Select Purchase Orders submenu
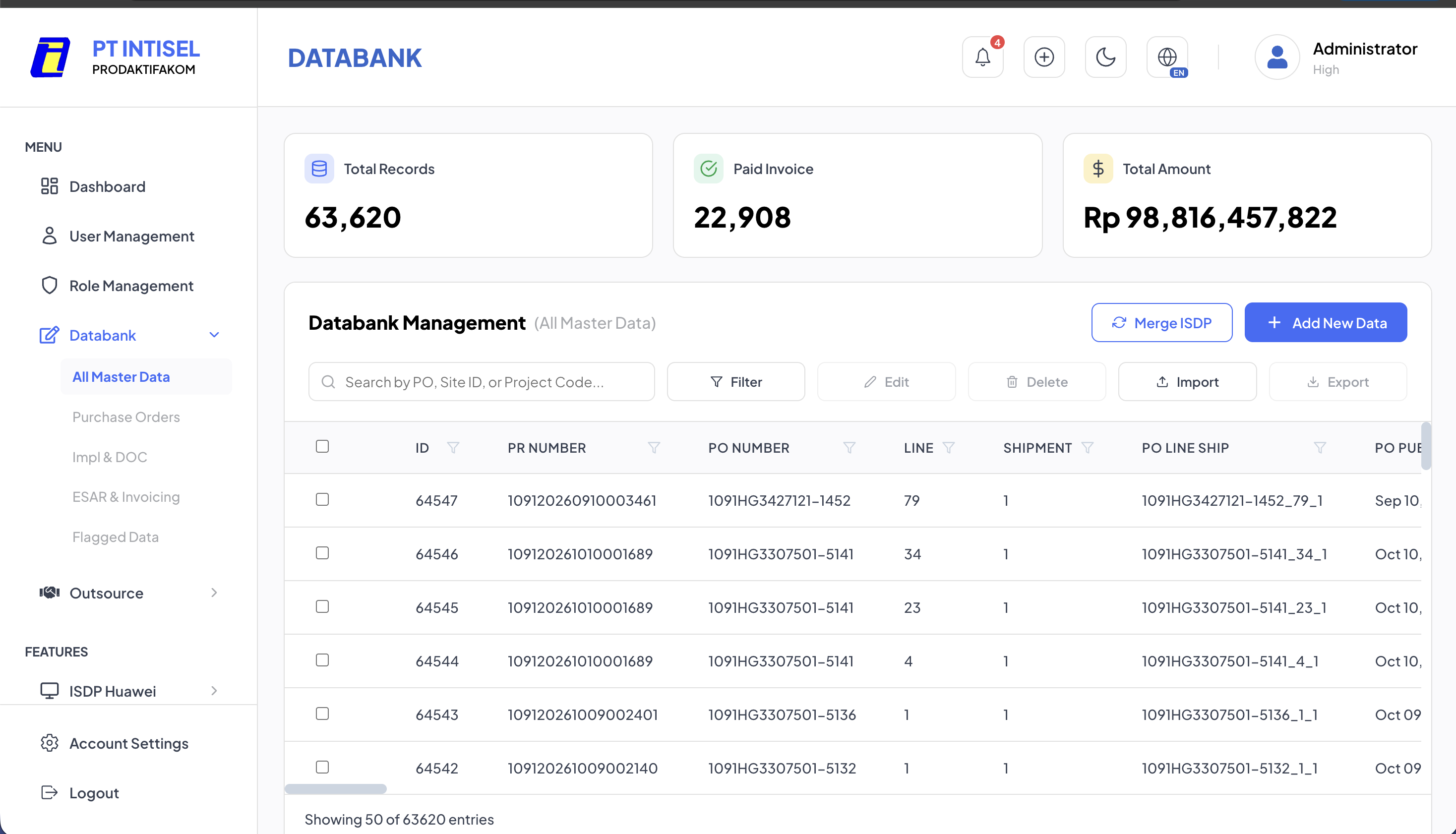The image size is (1456, 834). 126,417
